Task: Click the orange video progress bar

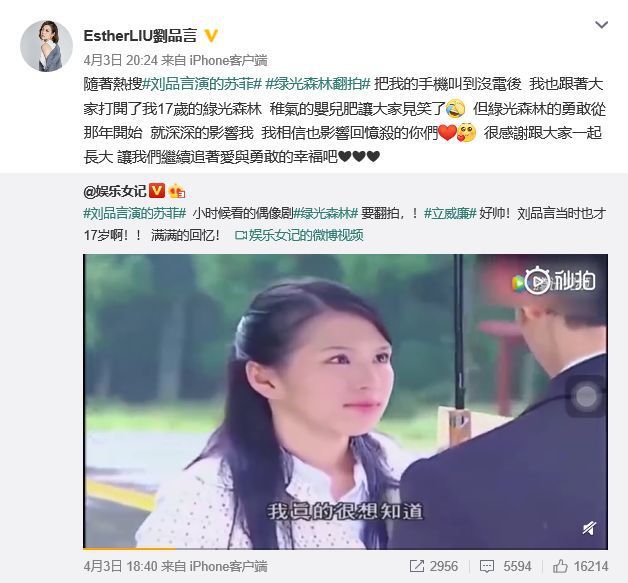Action: click(129, 548)
